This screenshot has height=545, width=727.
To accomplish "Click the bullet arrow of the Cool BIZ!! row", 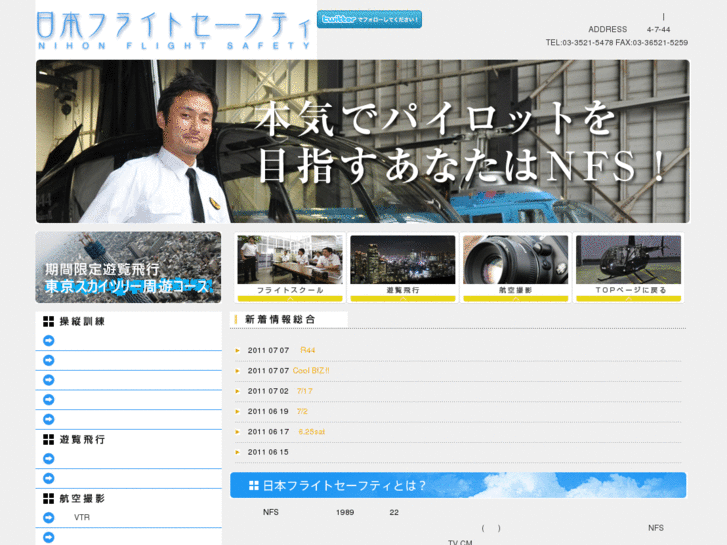I will 237,371.
